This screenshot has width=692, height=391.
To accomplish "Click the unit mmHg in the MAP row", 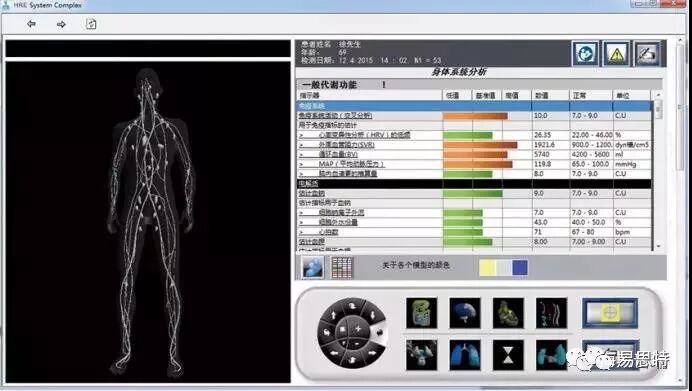I will (626, 164).
